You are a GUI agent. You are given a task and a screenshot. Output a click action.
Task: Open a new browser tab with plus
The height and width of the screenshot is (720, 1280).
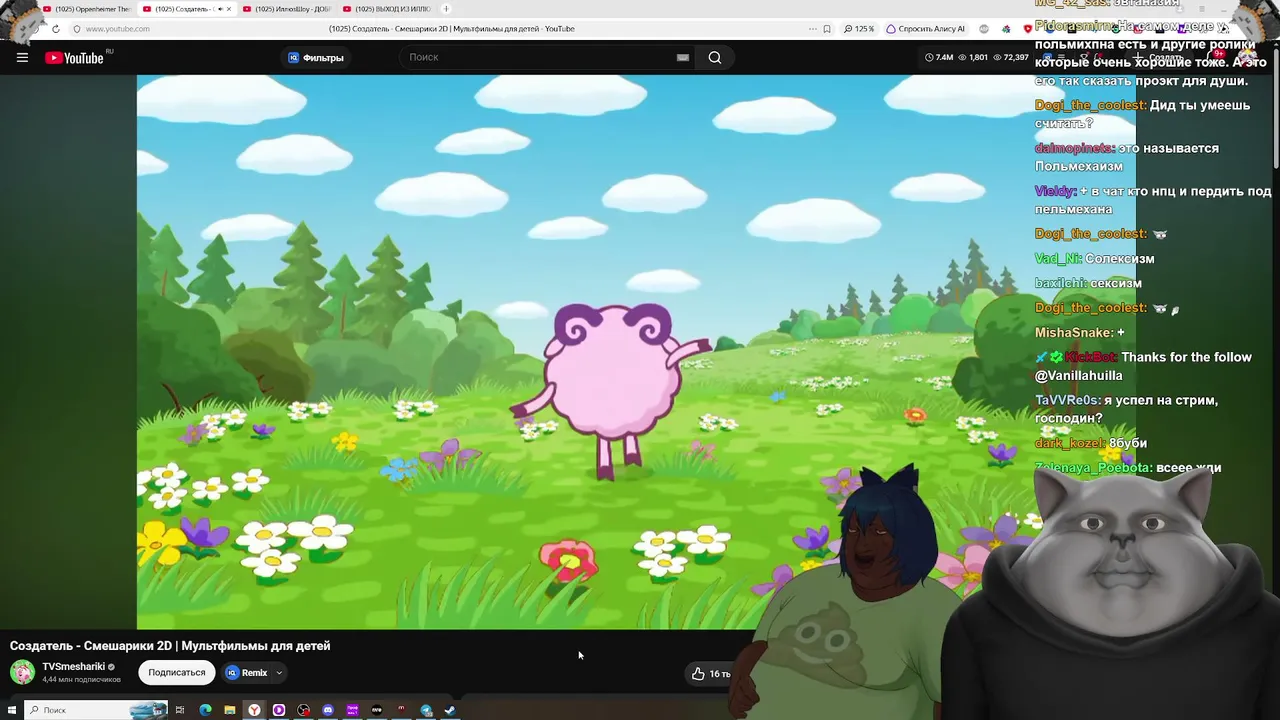[x=446, y=9]
